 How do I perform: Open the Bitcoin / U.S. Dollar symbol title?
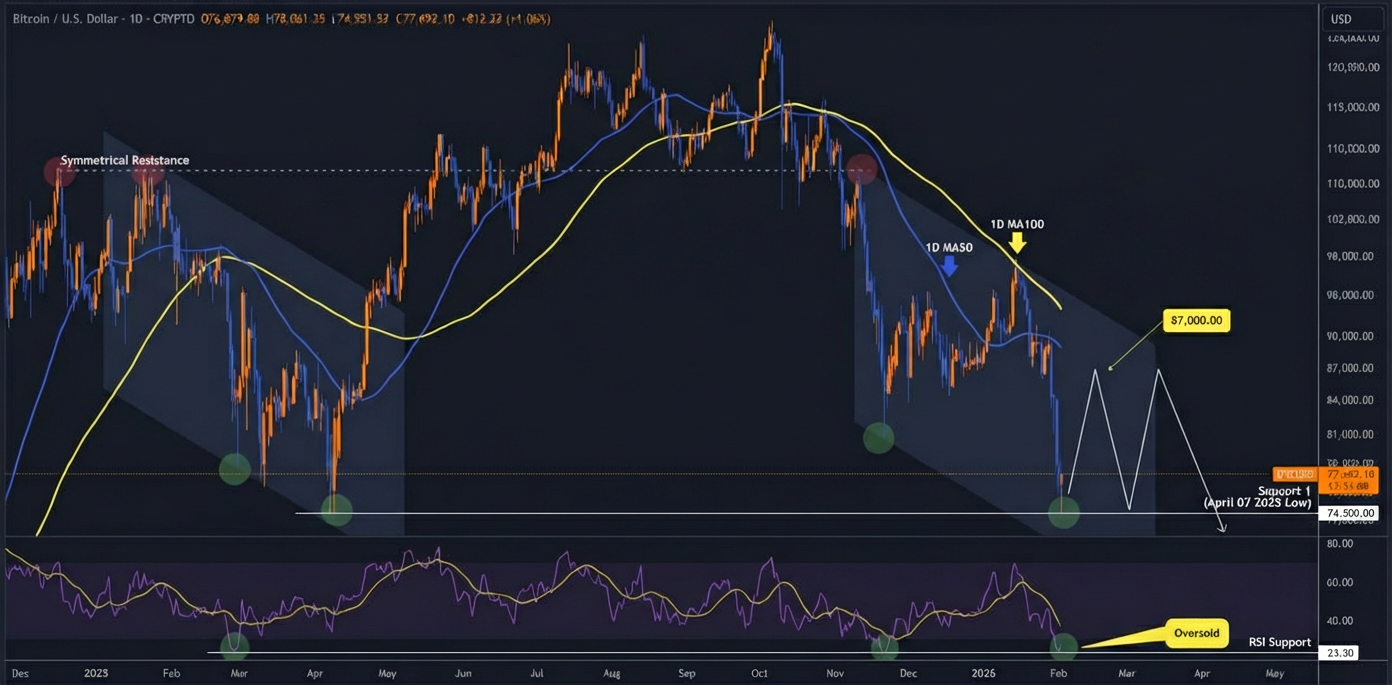(64, 19)
